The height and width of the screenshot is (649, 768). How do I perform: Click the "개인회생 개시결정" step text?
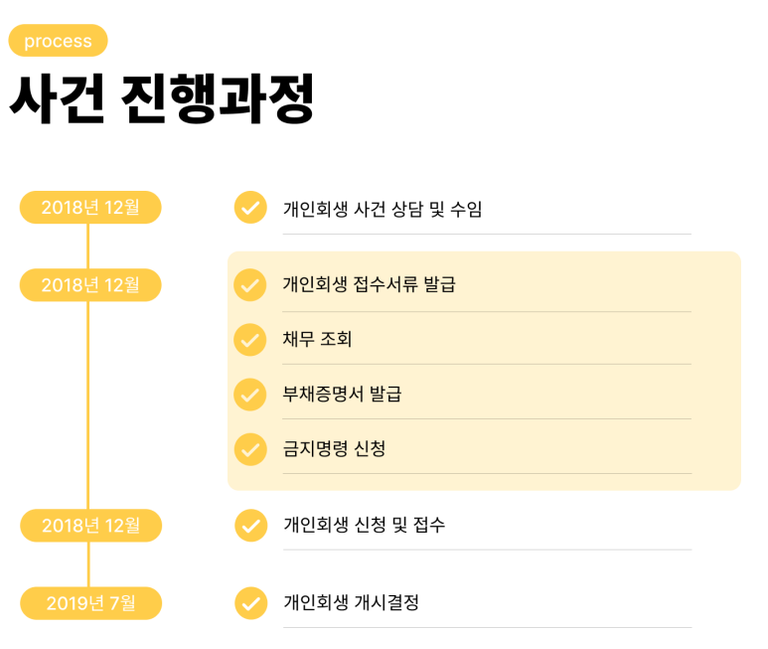coord(351,603)
